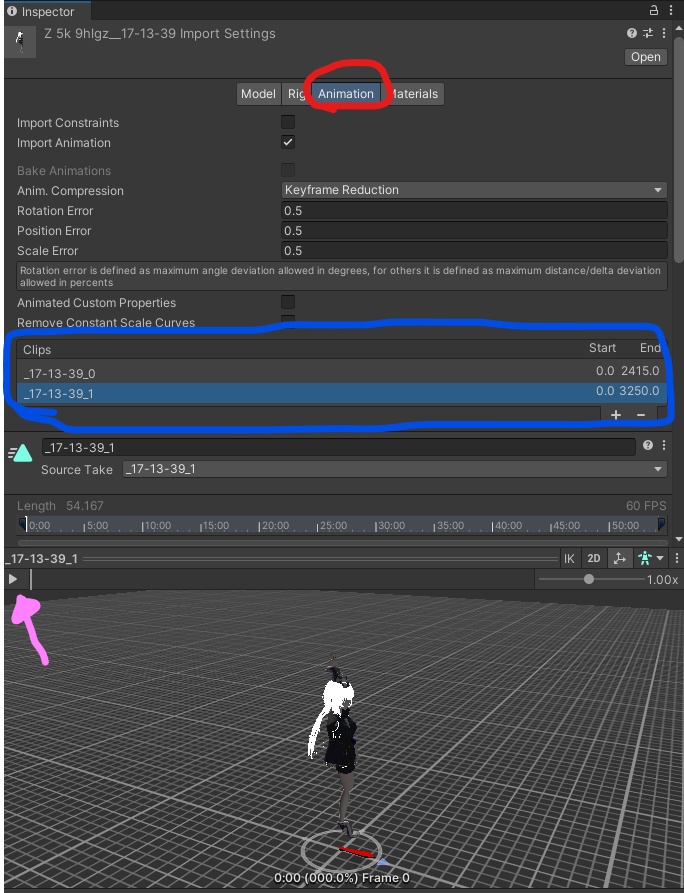Select the _17-13-39_0 clip row
This screenshot has height=893, width=684.
(x=342, y=372)
